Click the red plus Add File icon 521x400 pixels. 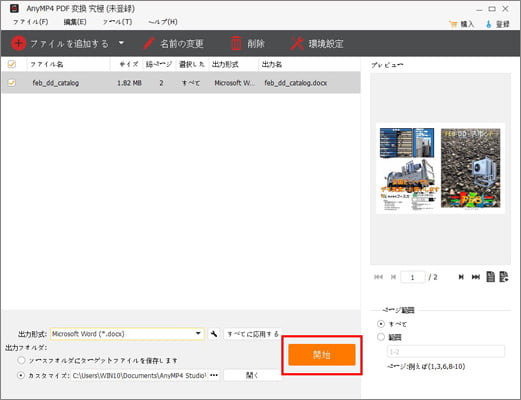[18, 43]
